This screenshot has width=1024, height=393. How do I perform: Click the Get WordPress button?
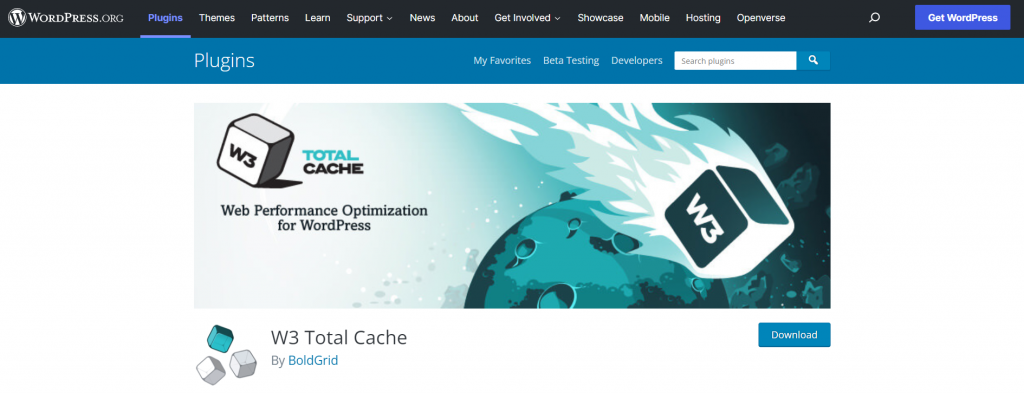click(x=963, y=18)
